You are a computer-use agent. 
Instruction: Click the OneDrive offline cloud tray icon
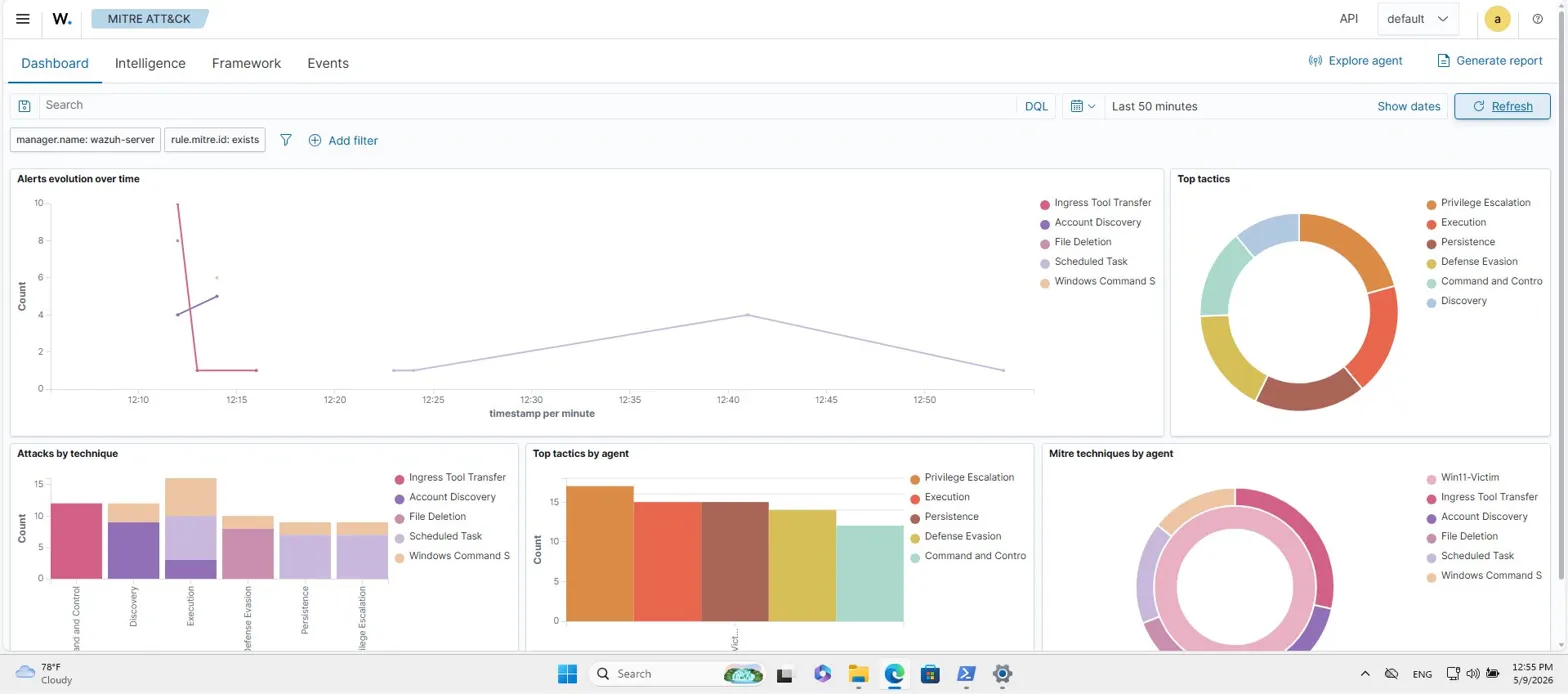click(x=1391, y=674)
